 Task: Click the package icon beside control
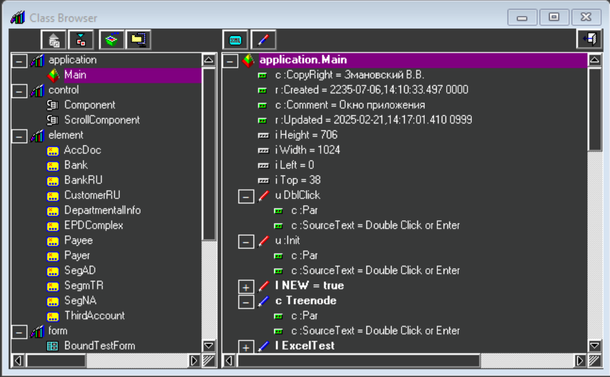click(37, 91)
